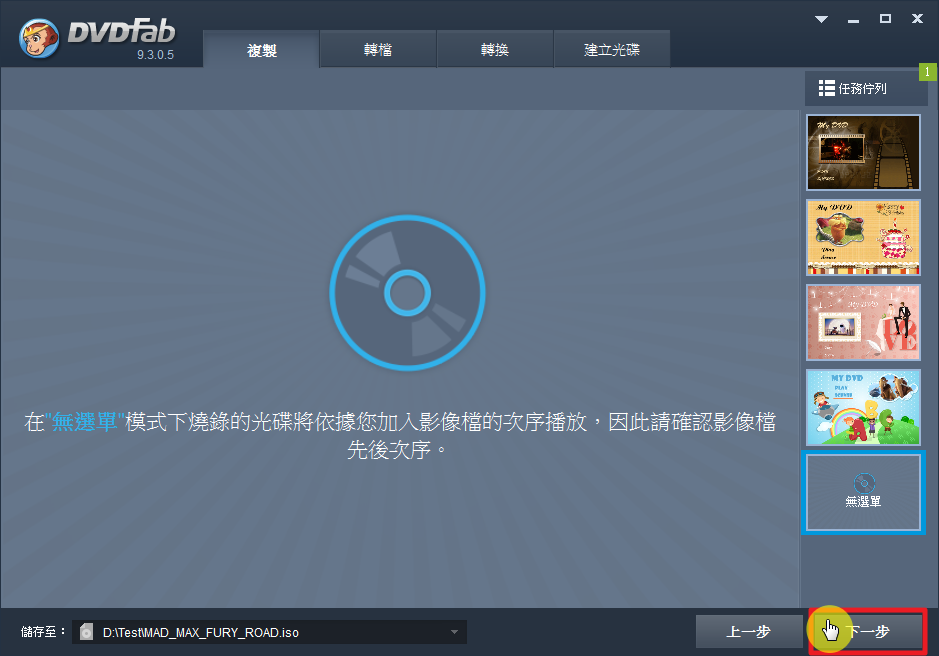
Task: Select the 無選單 no-menu option tile
Action: pos(863,493)
